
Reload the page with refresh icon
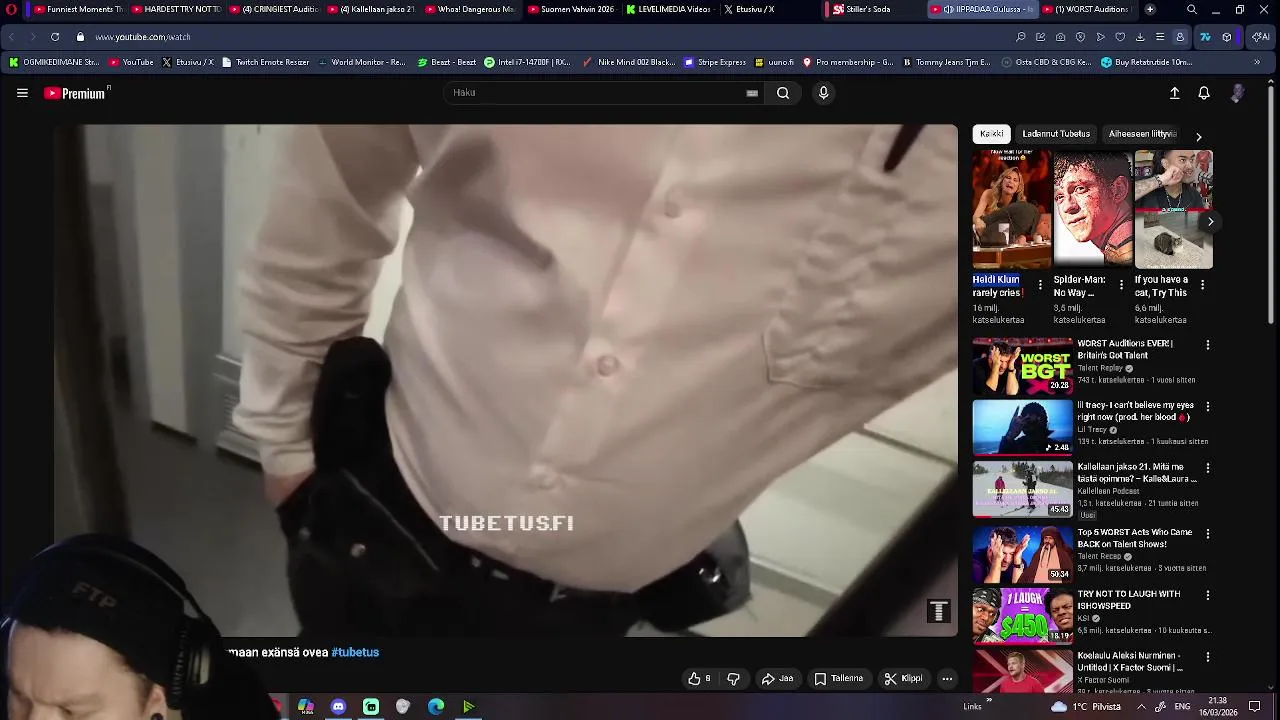click(55, 37)
